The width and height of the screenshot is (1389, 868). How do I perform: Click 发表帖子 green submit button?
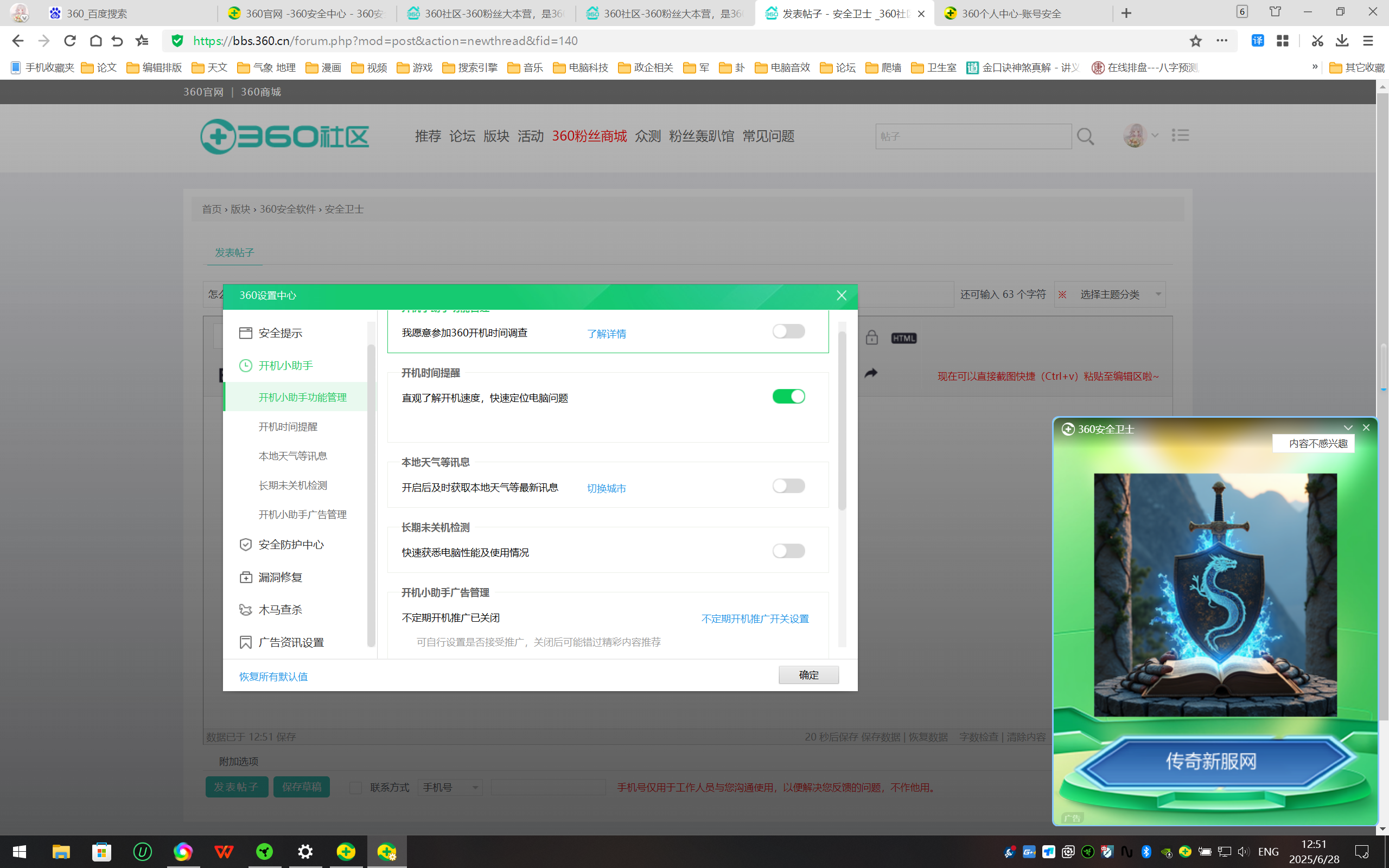click(237, 787)
